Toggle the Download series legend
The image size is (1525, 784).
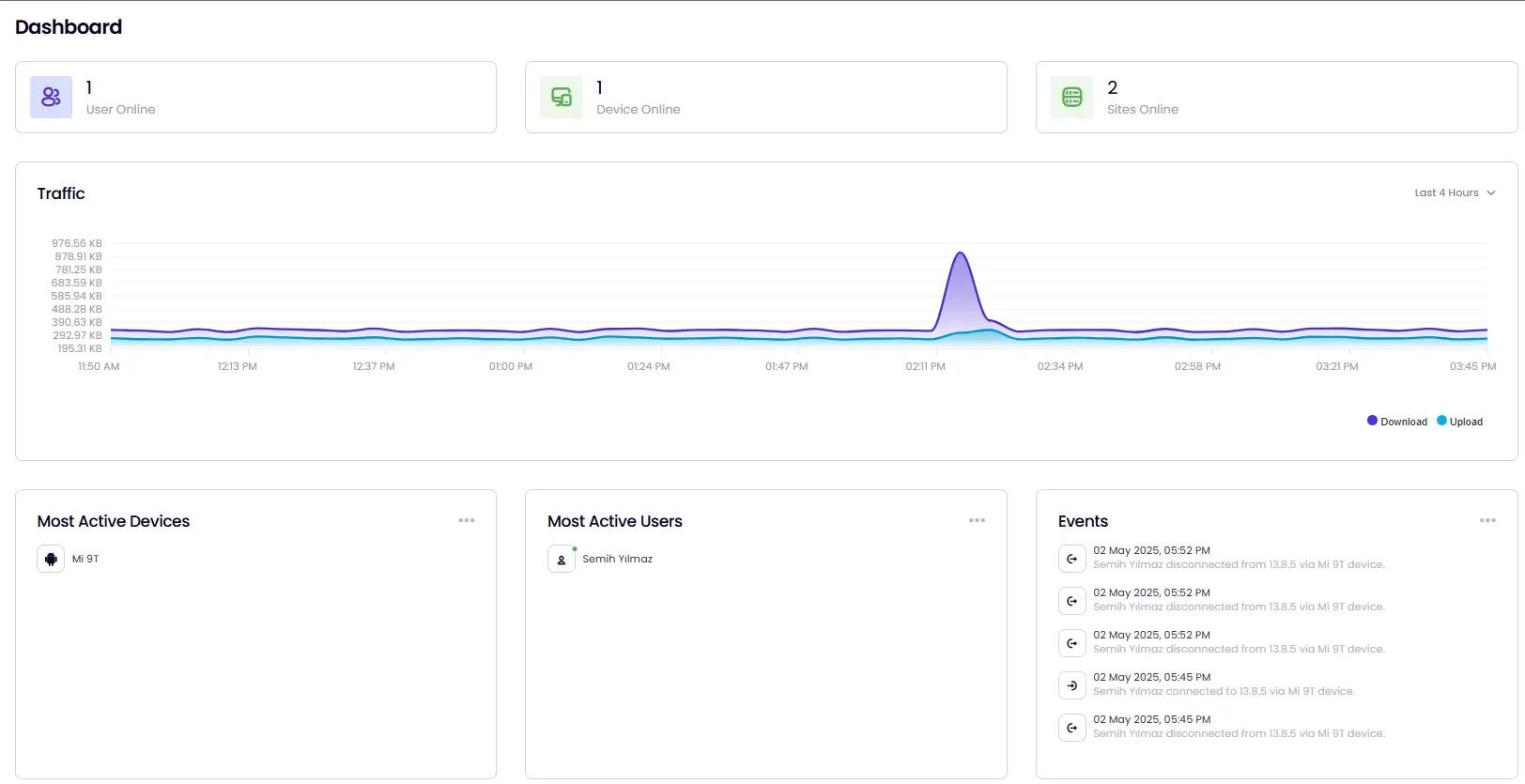(x=1397, y=422)
